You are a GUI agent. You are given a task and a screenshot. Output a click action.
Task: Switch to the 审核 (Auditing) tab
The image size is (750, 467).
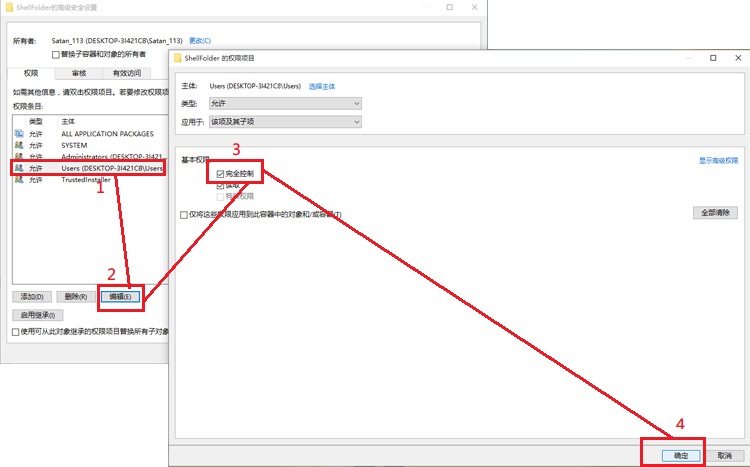click(78, 73)
